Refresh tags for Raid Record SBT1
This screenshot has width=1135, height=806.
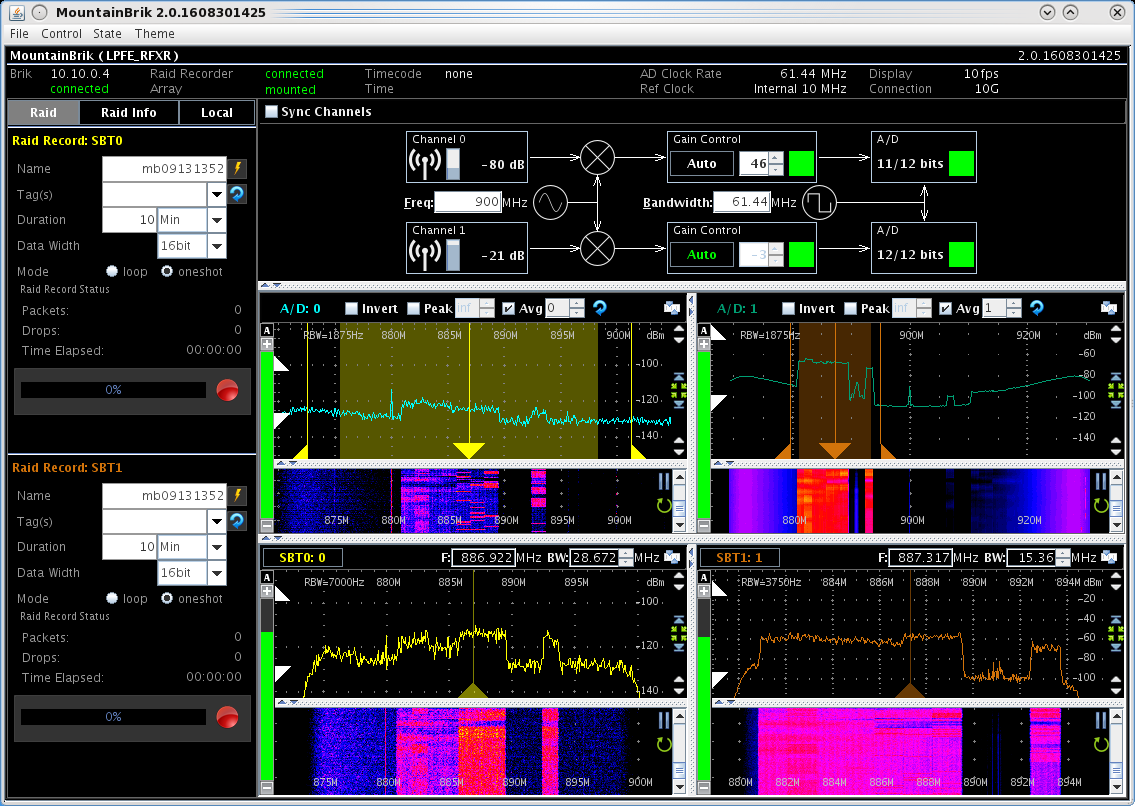click(237, 521)
